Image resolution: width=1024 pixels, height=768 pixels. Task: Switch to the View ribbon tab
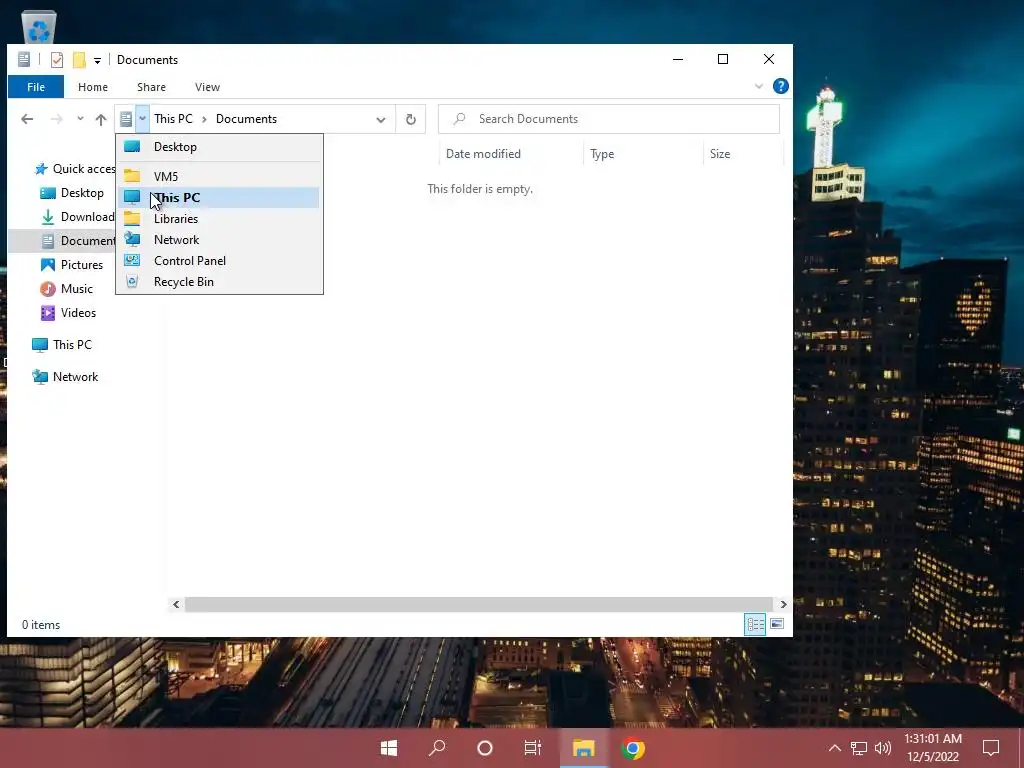point(207,87)
